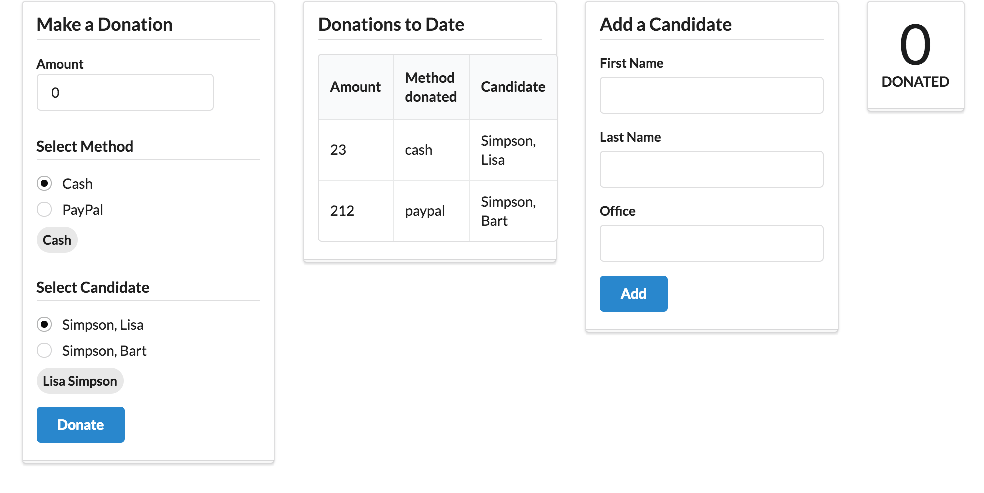Focus the Last Name field
This screenshot has width=984, height=493.
coord(711,170)
